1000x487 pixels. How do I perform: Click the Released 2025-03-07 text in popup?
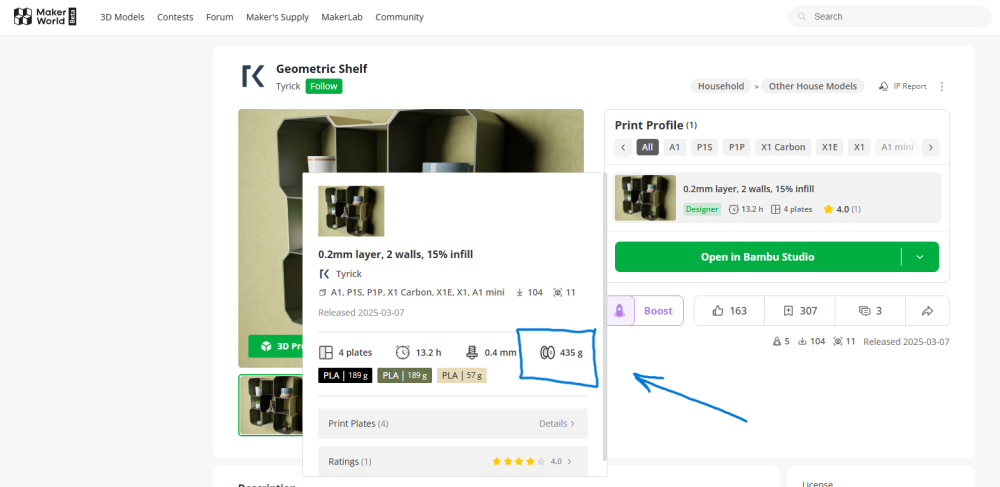tap(361, 313)
